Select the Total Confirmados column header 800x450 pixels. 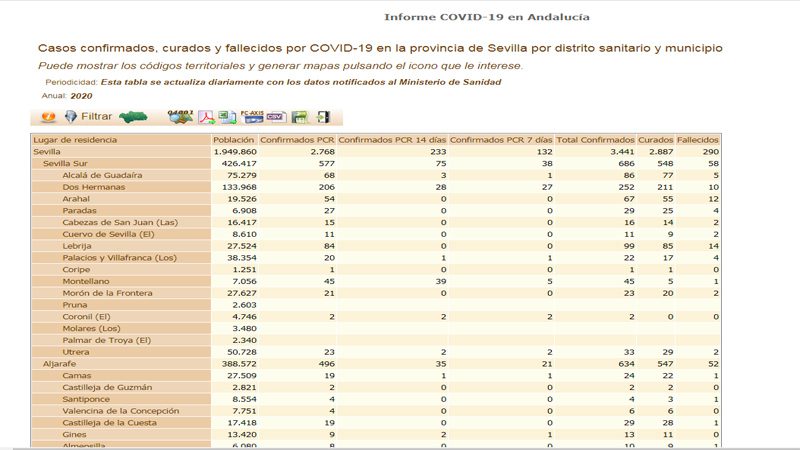coord(595,140)
